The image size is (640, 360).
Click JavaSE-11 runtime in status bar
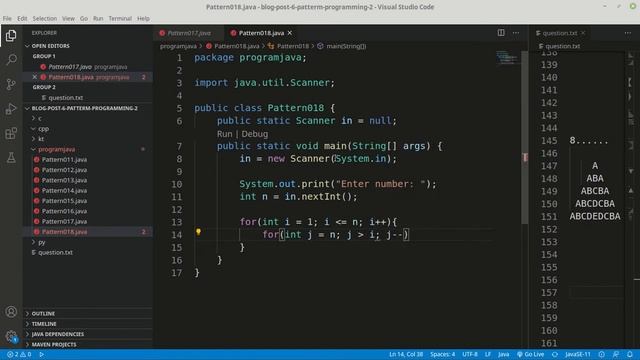[x=578, y=354]
